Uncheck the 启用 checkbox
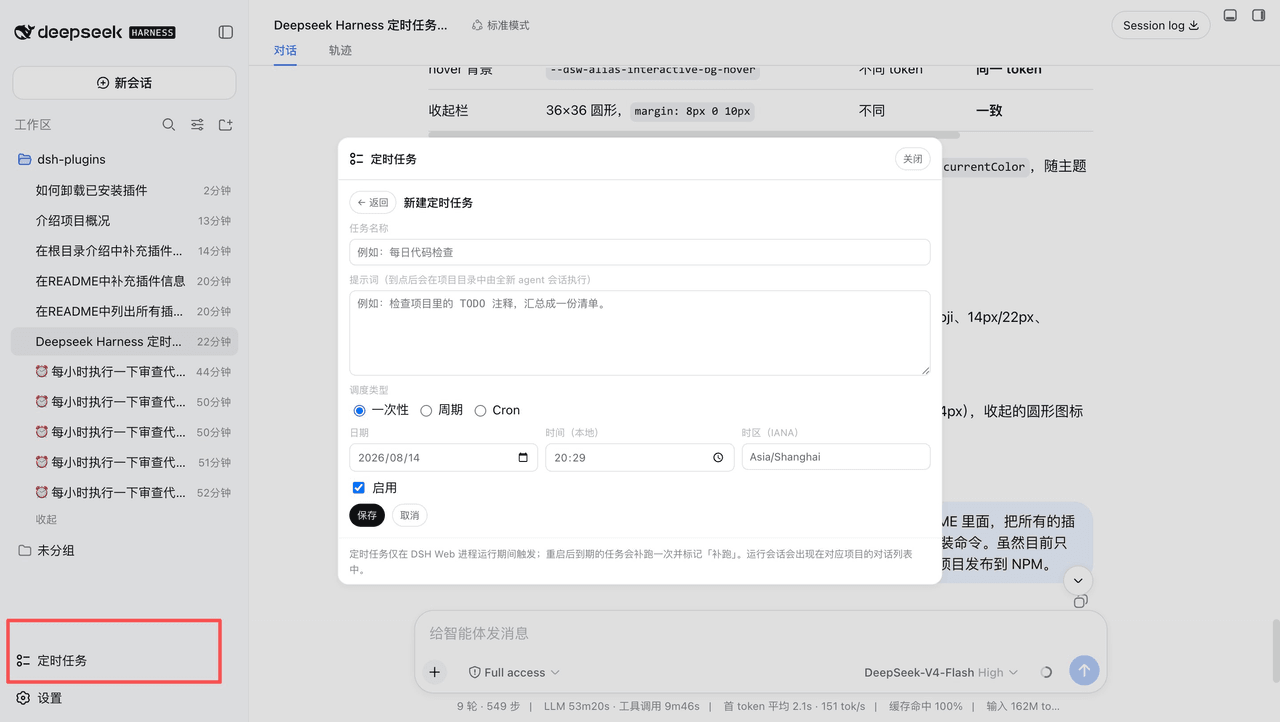1280x722 pixels. [x=359, y=488]
